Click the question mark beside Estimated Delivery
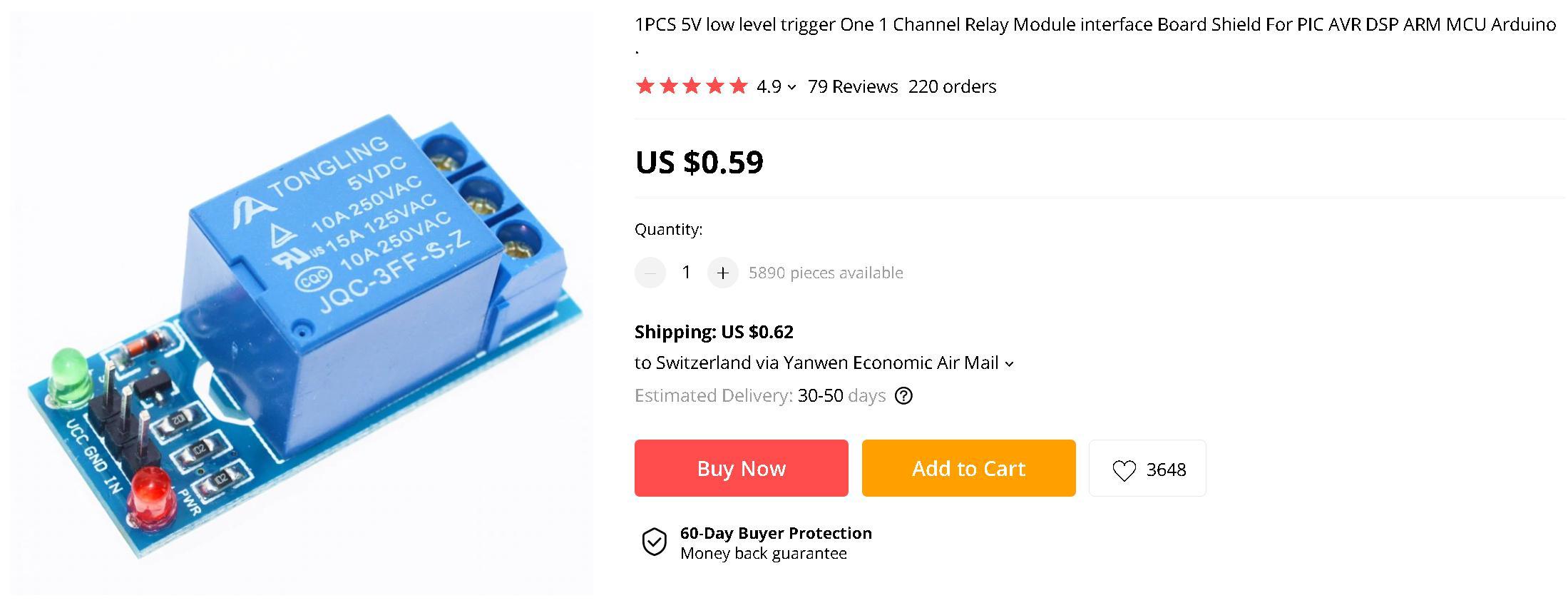The height and width of the screenshot is (613, 1568). coord(903,395)
